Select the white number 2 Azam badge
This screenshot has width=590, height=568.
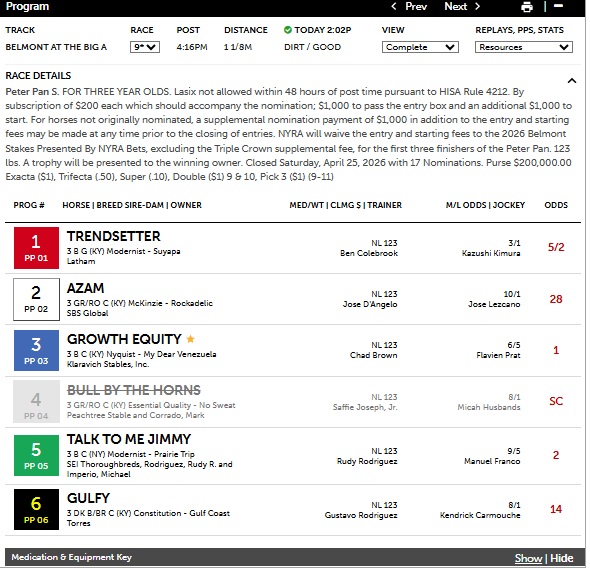coord(36,299)
